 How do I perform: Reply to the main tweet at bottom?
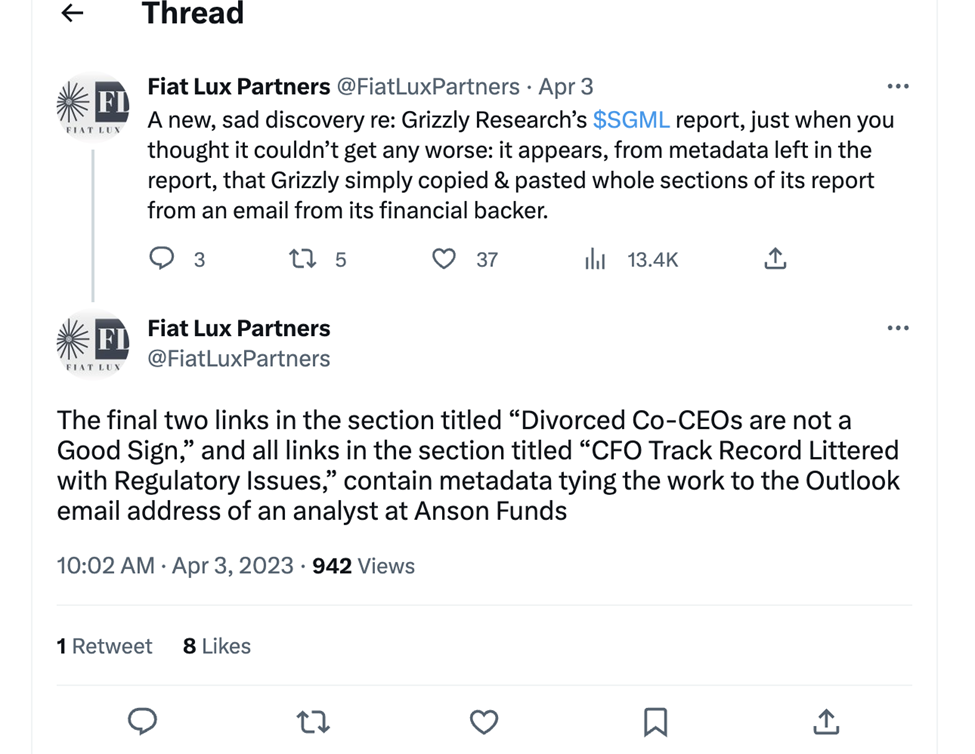click(143, 721)
